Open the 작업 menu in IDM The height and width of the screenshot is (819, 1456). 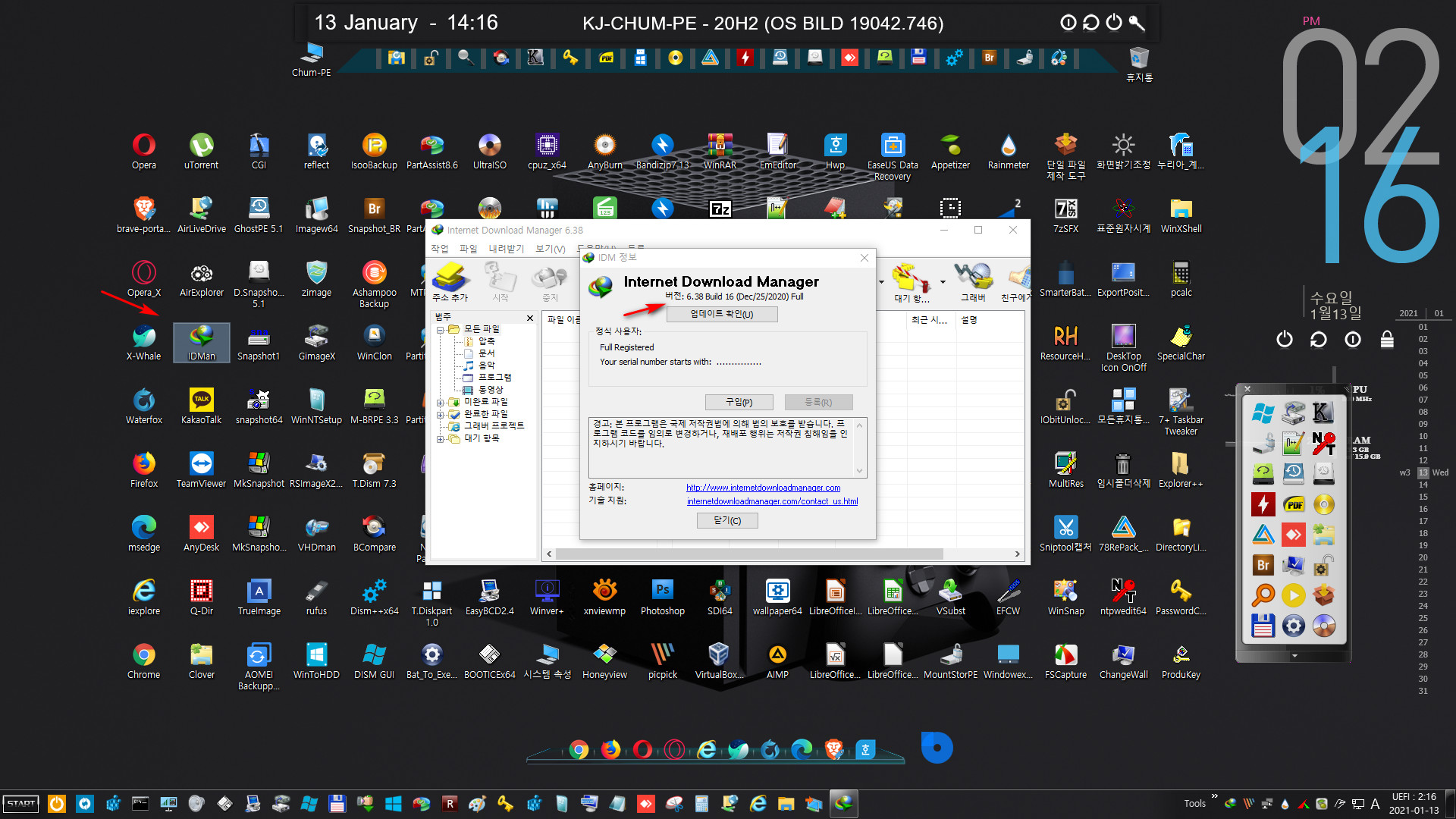[x=440, y=249]
